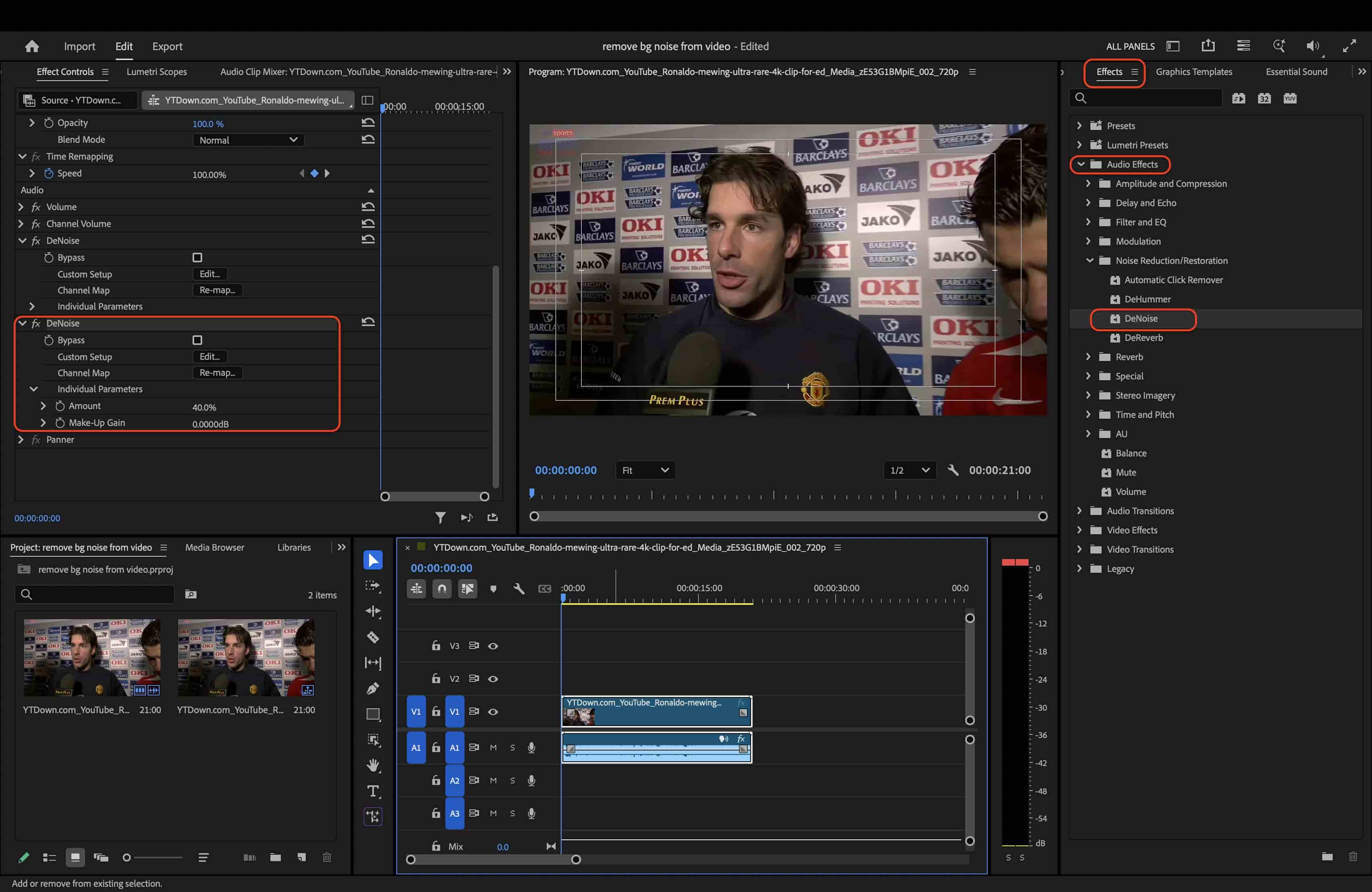This screenshot has width=1372, height=892.
Task: Open the Essential Sound tab
Action: click(x=1297, y=71)
